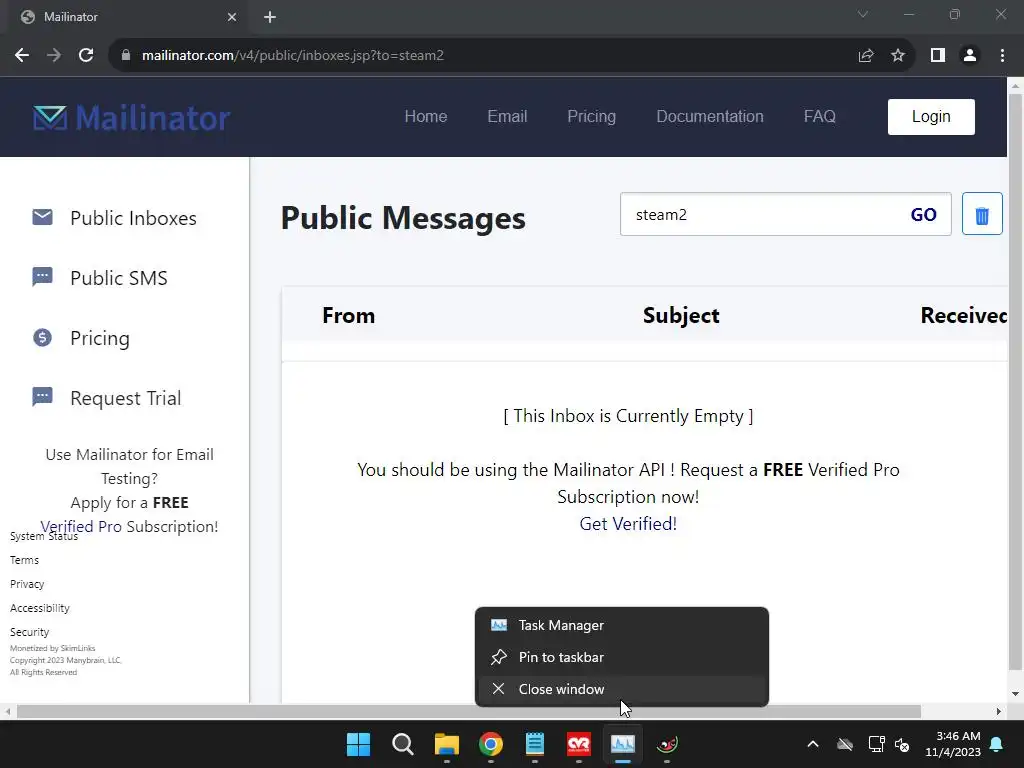This screenshot has height=768, width=1024.
Task: Click the GO button
Action: tap(923, 215)
